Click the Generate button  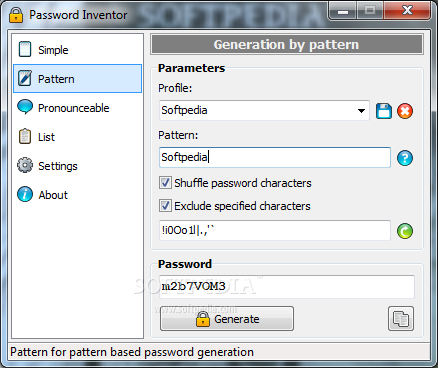tap(227, 319)
